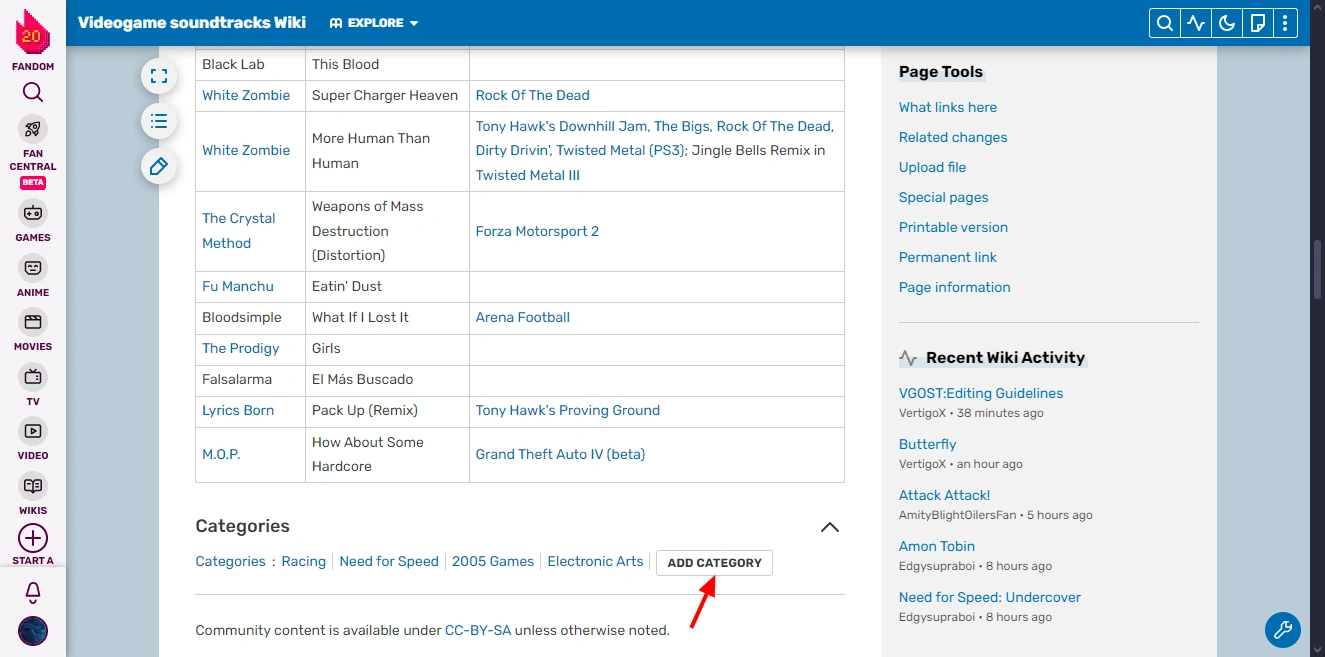
Task: Select Upload file page tool
Action: [932, 167]
